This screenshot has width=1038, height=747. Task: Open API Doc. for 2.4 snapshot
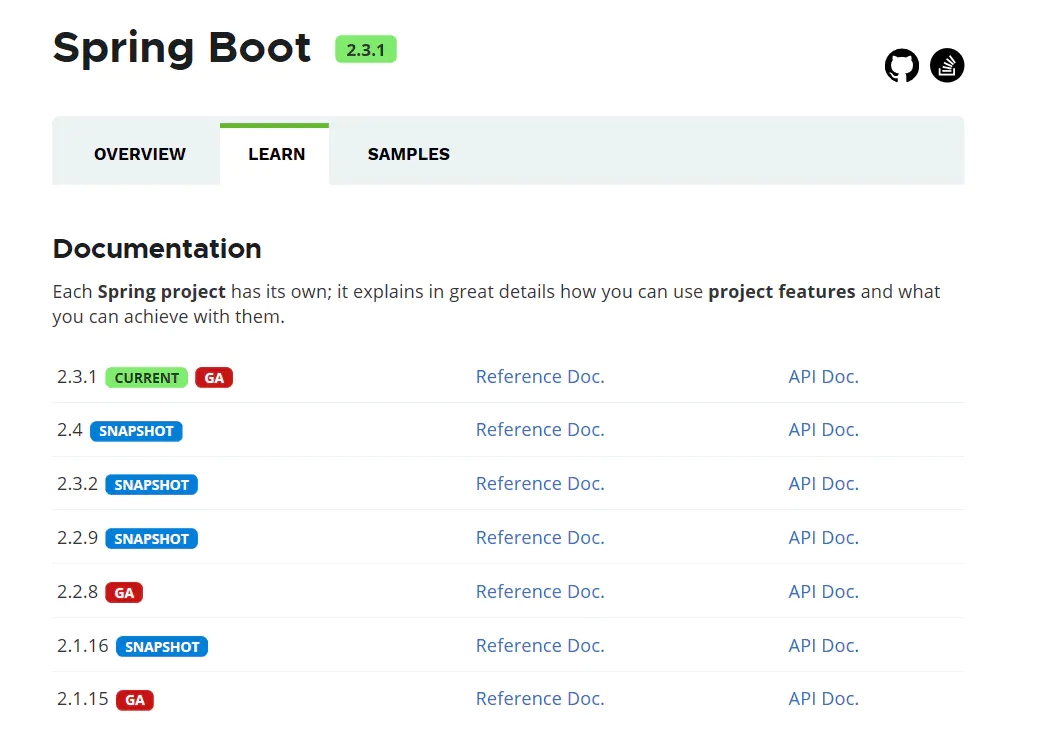pyautogui.click(x=823, y=430)
